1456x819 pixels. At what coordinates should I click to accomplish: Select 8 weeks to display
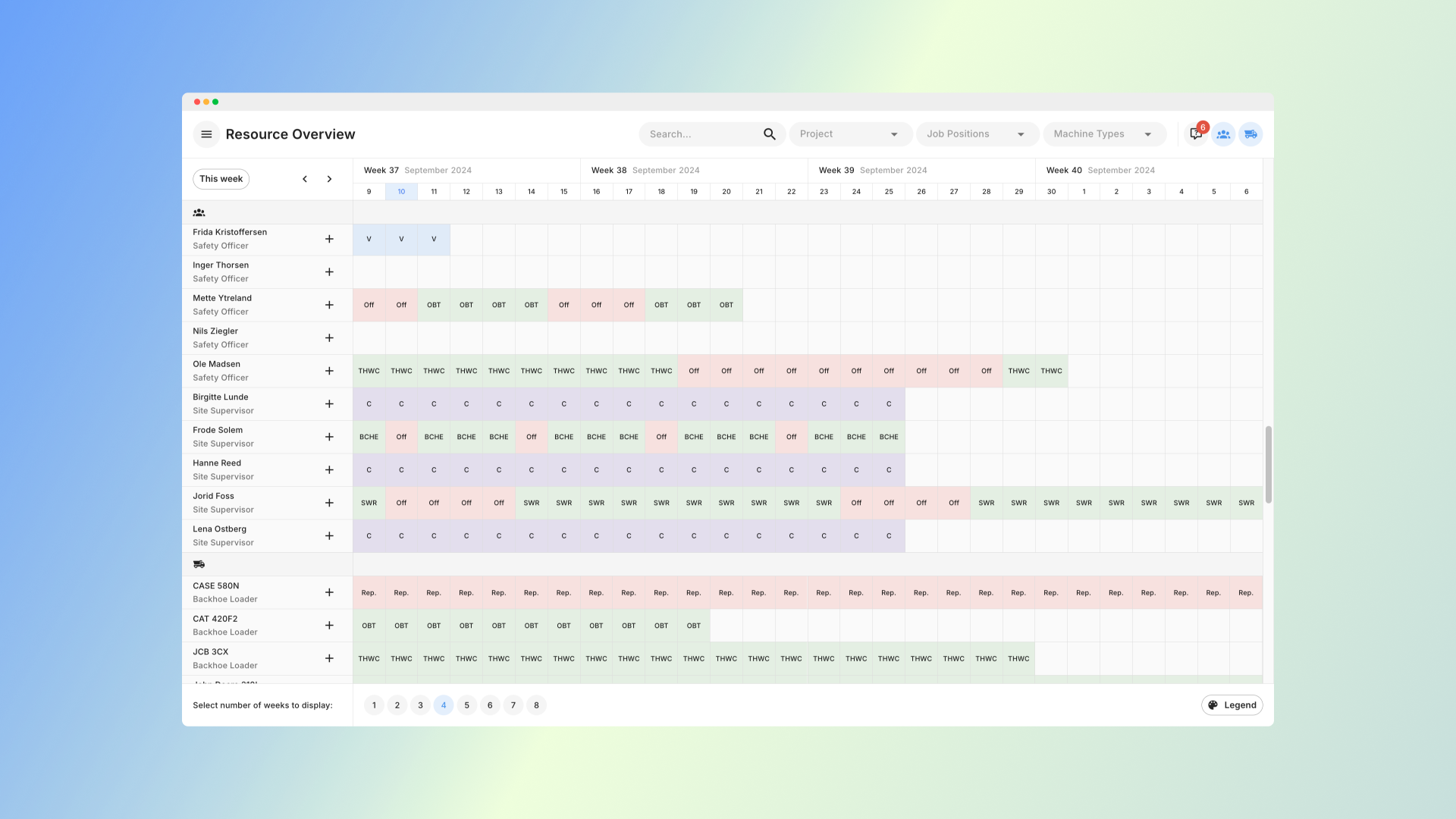point(536,705)
